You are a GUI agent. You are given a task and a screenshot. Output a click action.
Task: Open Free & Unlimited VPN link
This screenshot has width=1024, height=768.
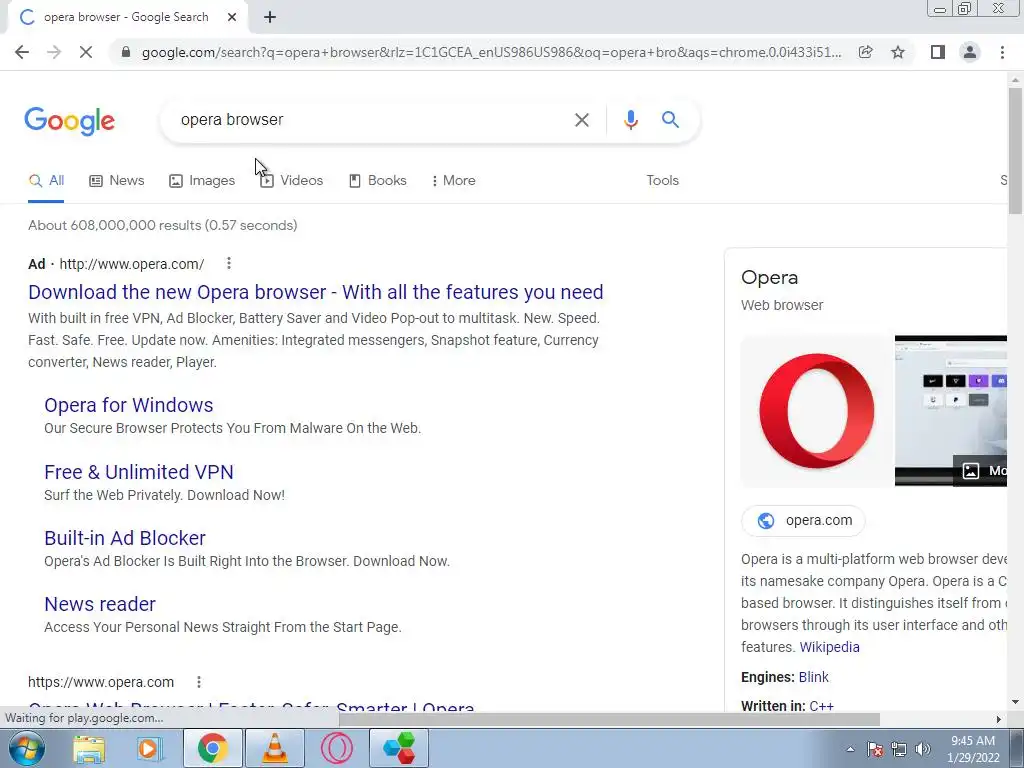point(138,472)
